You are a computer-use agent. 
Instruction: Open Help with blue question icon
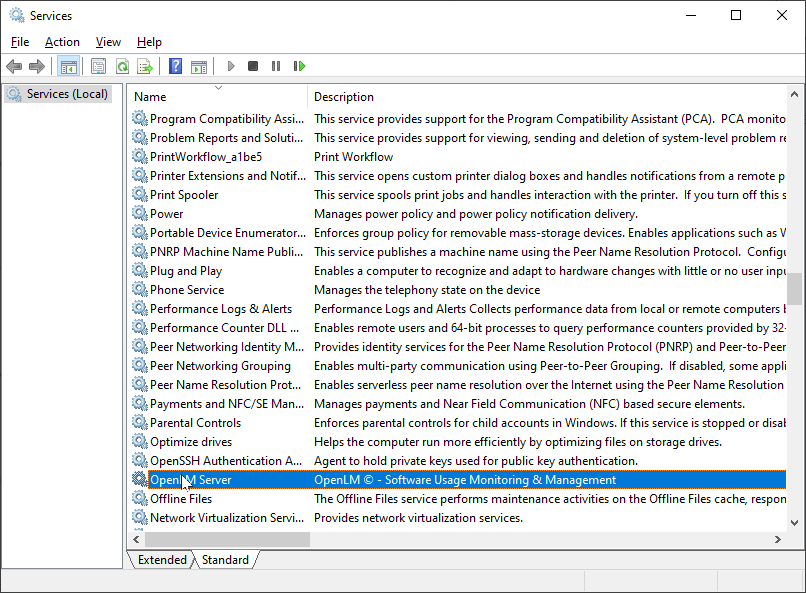[x=175, y=67]
